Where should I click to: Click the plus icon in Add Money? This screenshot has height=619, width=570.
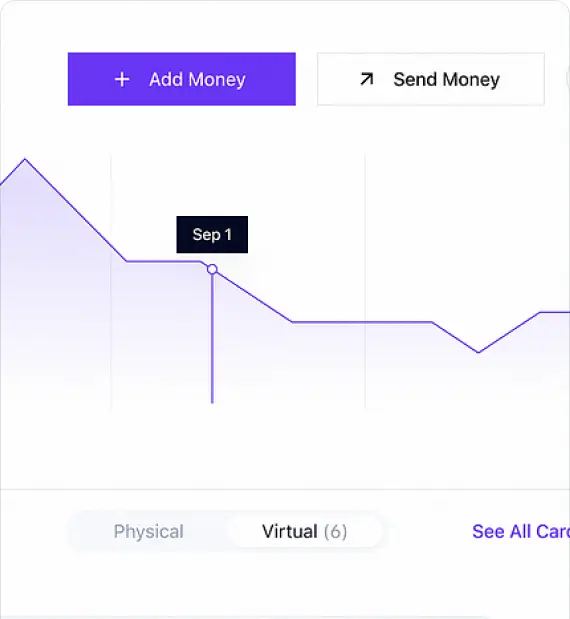coord(122,79)
